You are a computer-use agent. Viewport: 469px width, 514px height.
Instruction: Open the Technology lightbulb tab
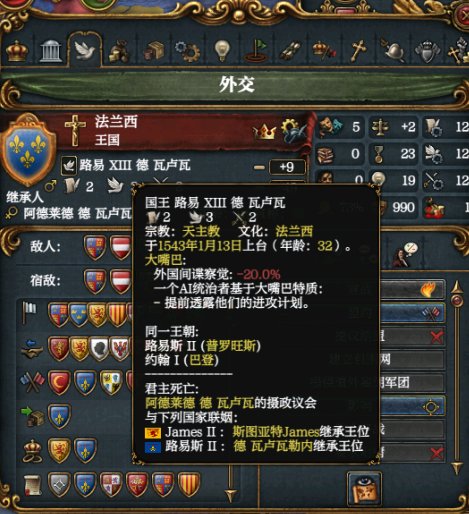coord(222,51)
